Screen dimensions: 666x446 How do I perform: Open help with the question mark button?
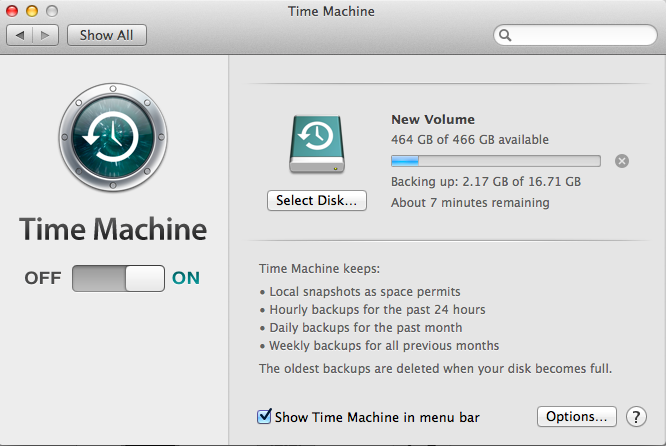pos(636,417)
